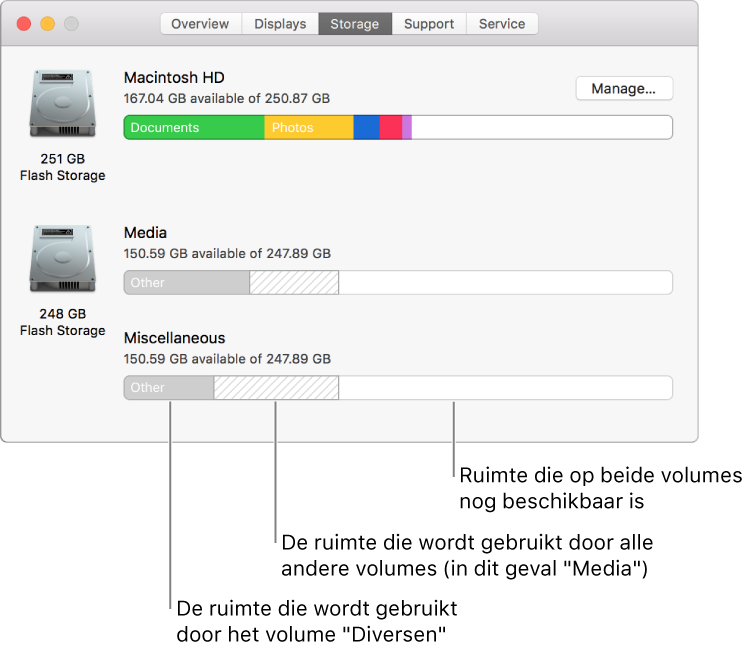Click the 248 GB Flash Storage drive icon

[x=63, y=258]
